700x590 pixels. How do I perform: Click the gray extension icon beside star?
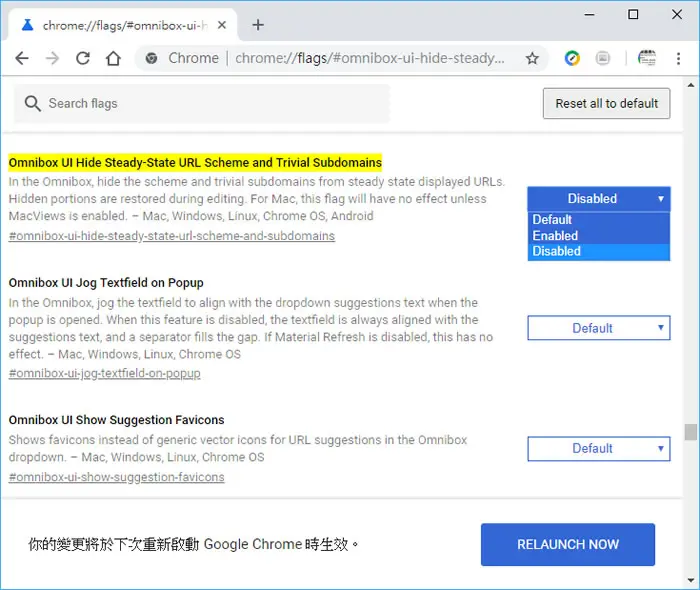[602, 58]
